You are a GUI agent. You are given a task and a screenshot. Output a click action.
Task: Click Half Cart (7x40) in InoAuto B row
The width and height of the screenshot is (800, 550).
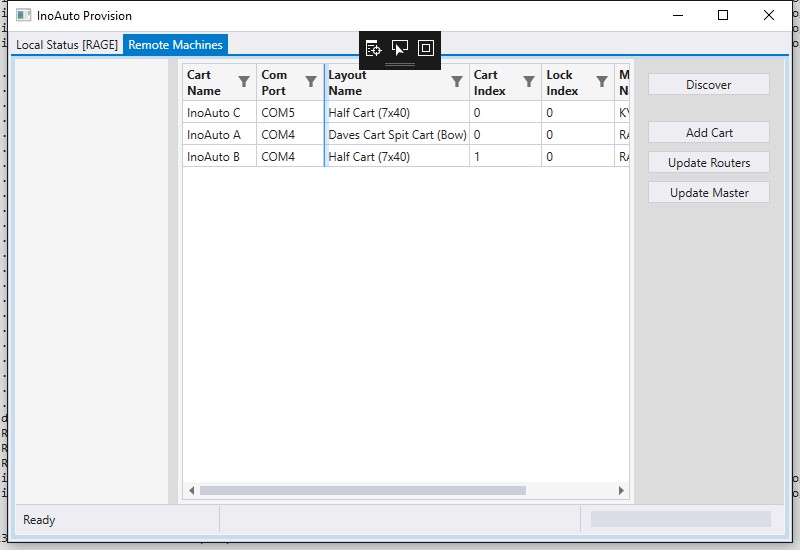(397, 157)
